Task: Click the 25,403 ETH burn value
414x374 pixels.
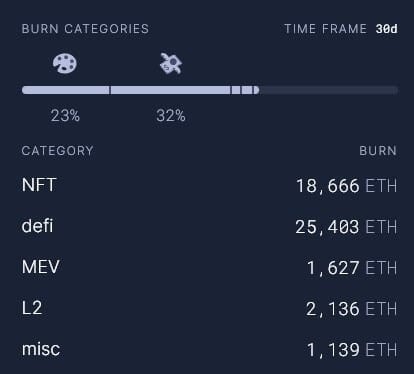Action: [x=346, y=227]
